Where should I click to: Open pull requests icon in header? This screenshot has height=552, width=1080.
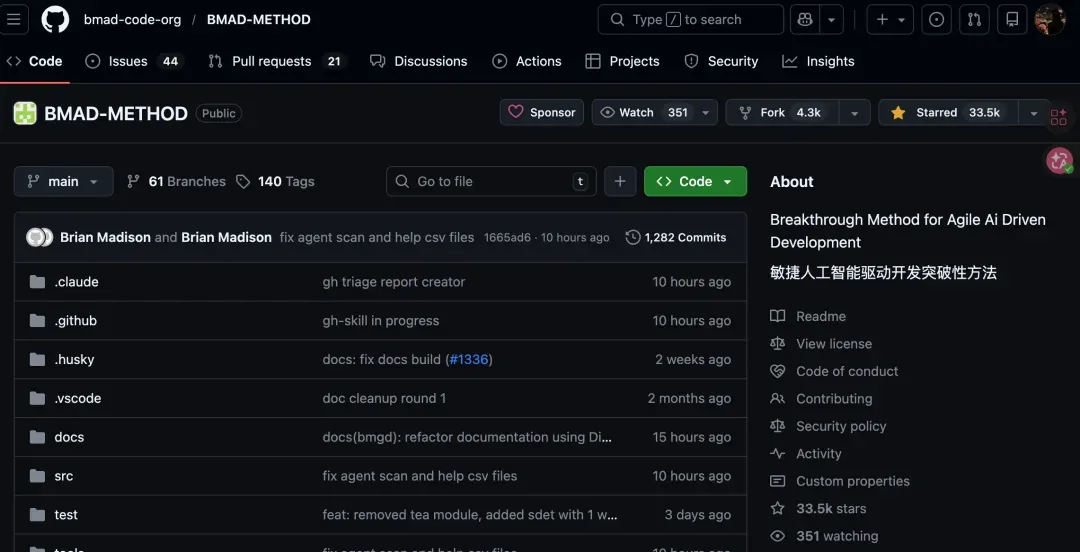tap(974, 19)
